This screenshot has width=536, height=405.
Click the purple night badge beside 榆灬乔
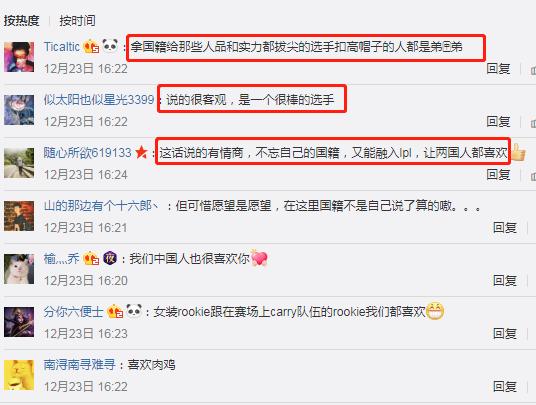tap(110, 258)
